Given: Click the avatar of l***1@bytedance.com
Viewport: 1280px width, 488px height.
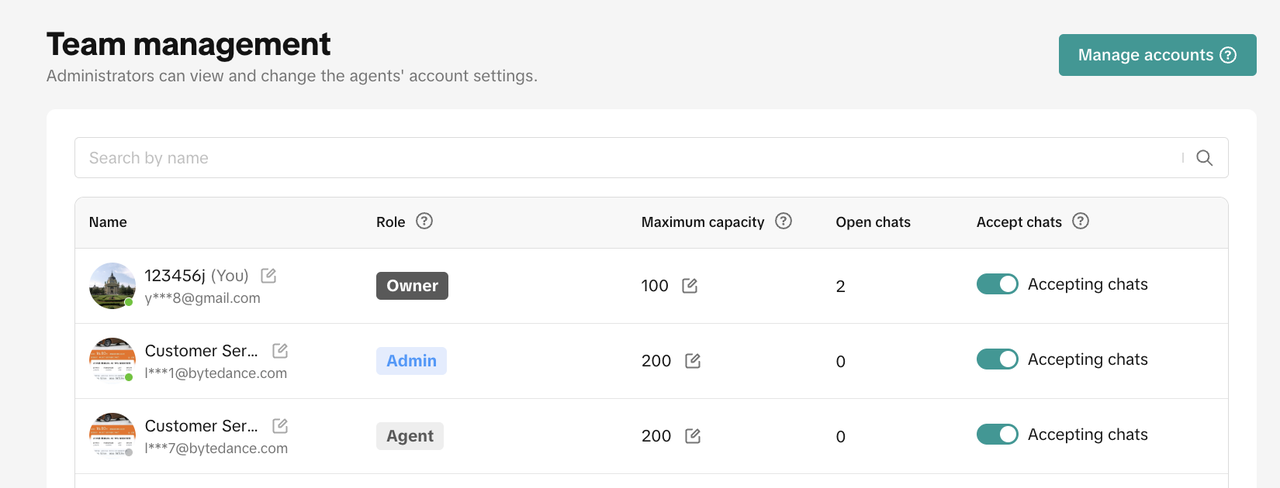Looking at the screenshot, I should point(112,360).
